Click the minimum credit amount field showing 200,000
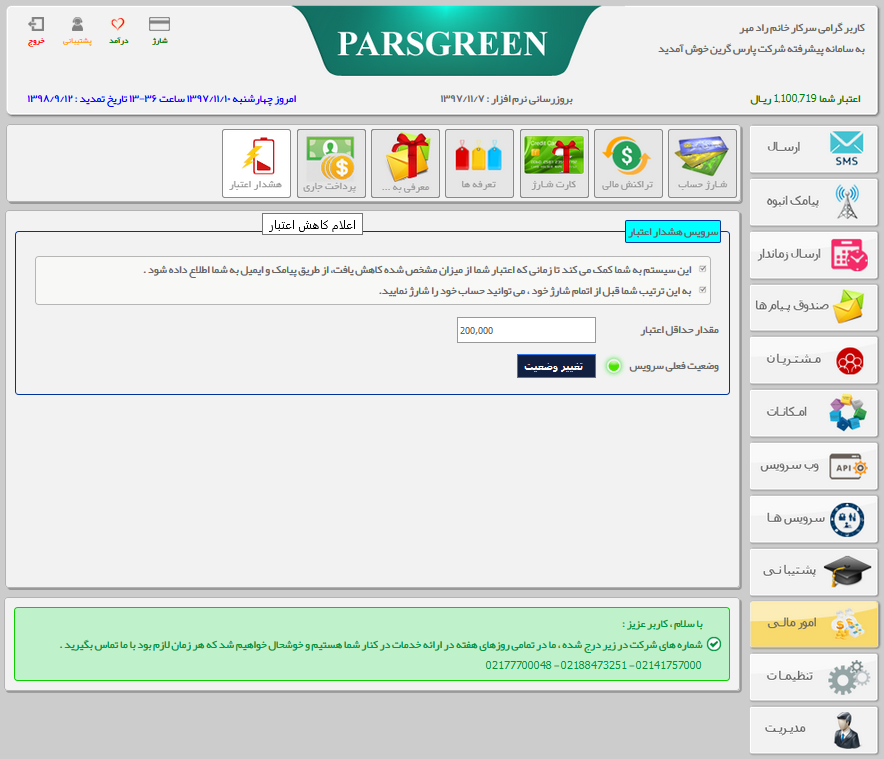The height and width of the screenshot is (759, 884). click(525, 330)
